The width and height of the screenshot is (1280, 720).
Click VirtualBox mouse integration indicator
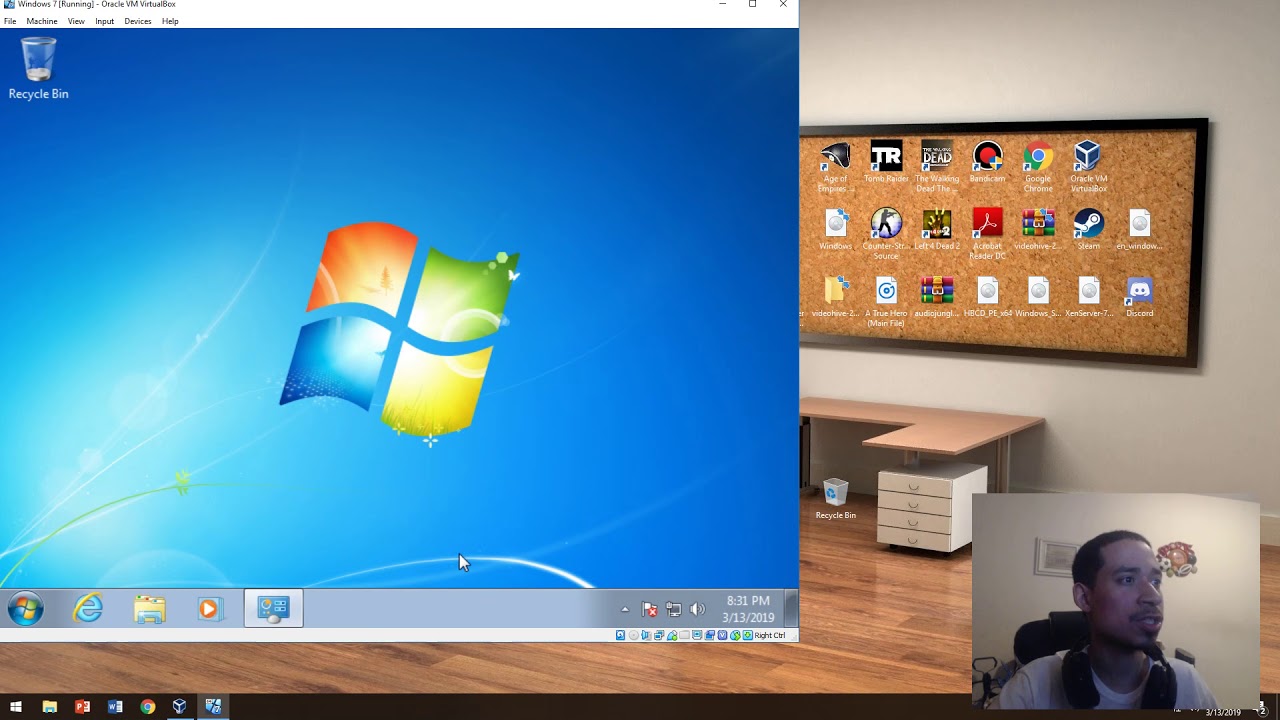point(735,635)
